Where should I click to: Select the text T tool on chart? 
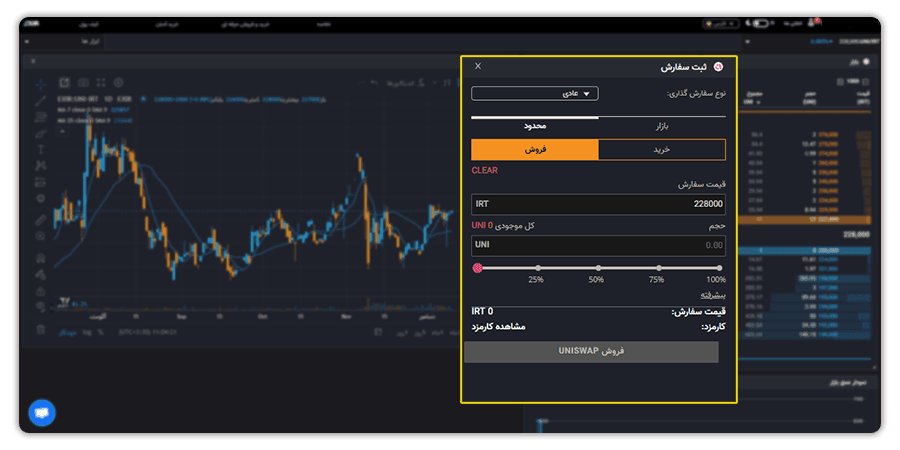(x=40, y=150)
